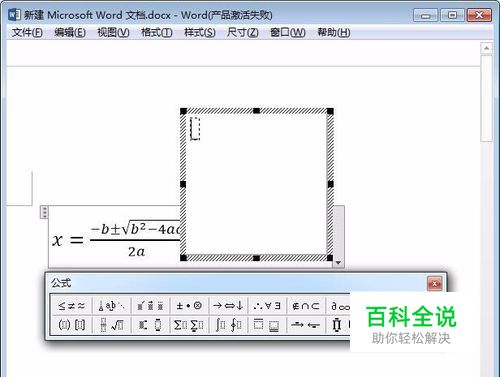The height and width of the screenshot is (377, 500).
Task: Open the fence templates palette (parentheses, brackets)
Action: [x=72, y=325]
